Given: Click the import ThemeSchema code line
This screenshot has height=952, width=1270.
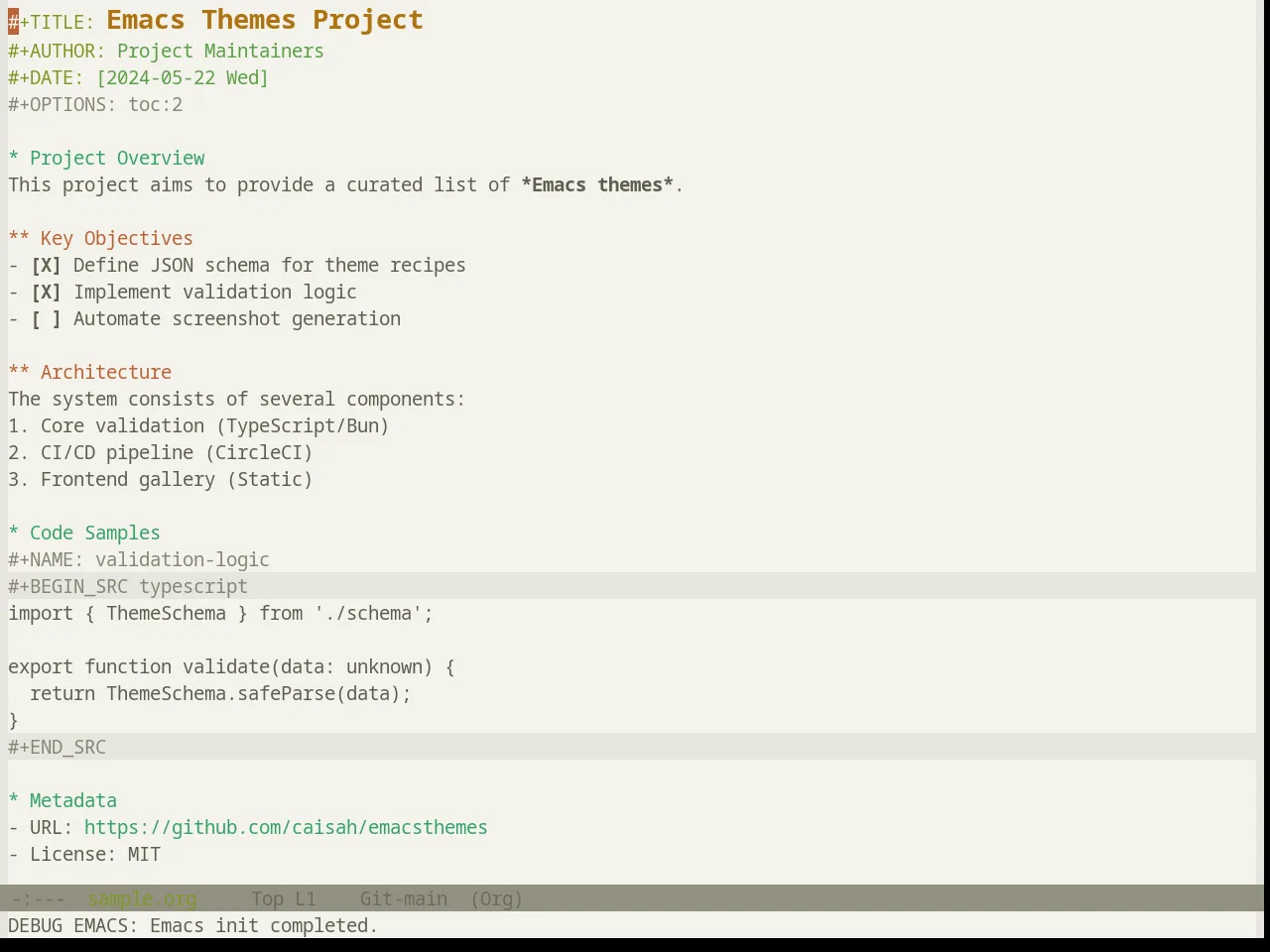Looking at the screenshot, I should point(221,614).
